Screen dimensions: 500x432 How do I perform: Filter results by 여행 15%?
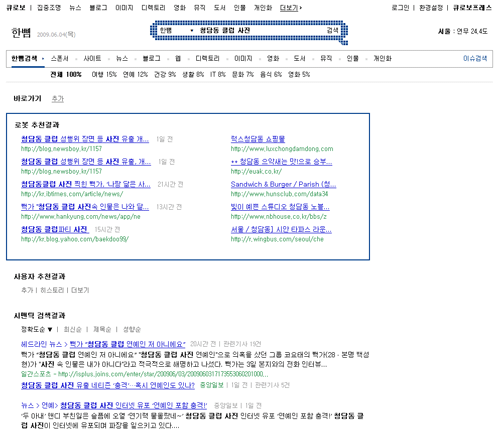click(104, 74)
